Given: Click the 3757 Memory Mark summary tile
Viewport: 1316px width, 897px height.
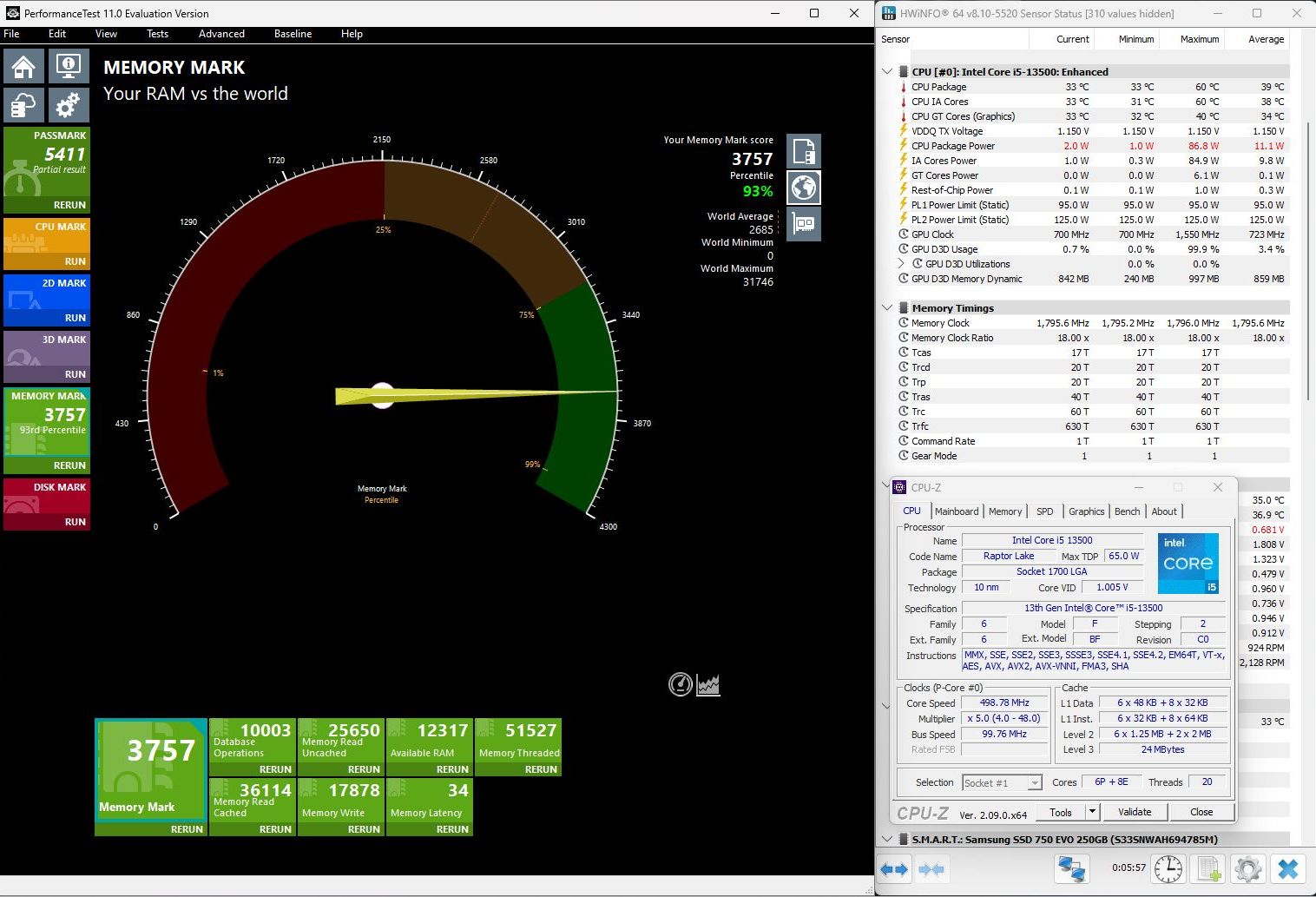Looking at the screenshot, I should pos(151,769).
